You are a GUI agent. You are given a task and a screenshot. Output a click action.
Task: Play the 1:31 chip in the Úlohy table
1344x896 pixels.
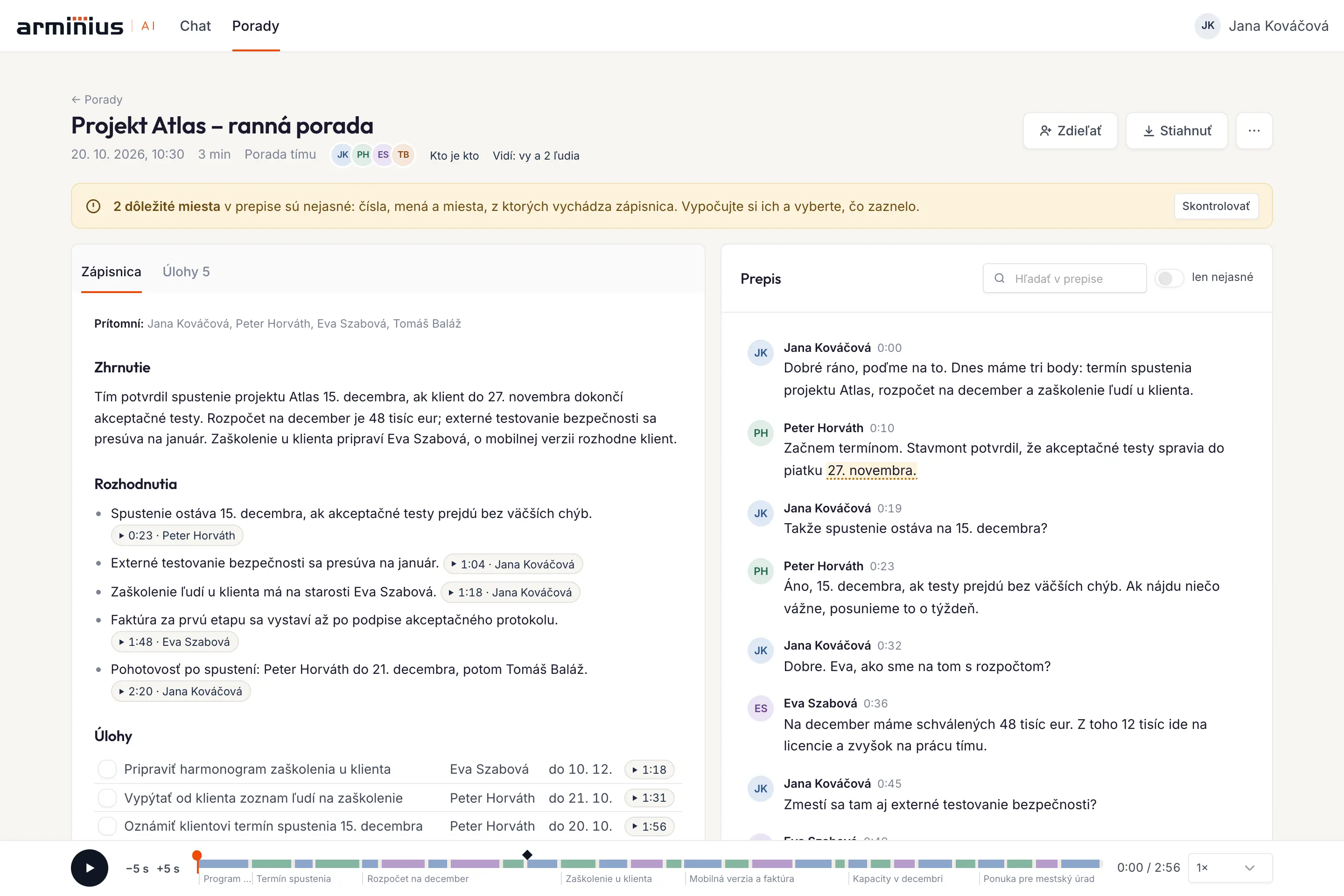point(649,798)
